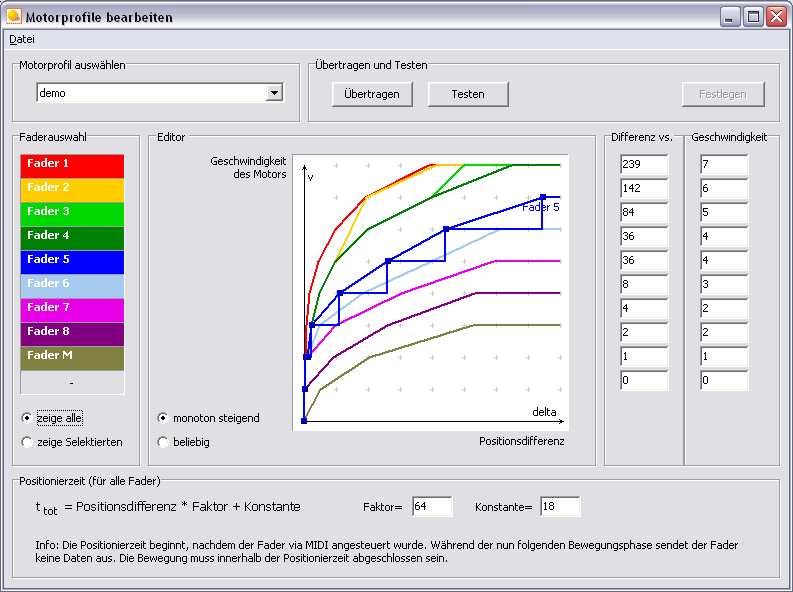Click the top-right curve point near Fader 5 label

[543, 197]
